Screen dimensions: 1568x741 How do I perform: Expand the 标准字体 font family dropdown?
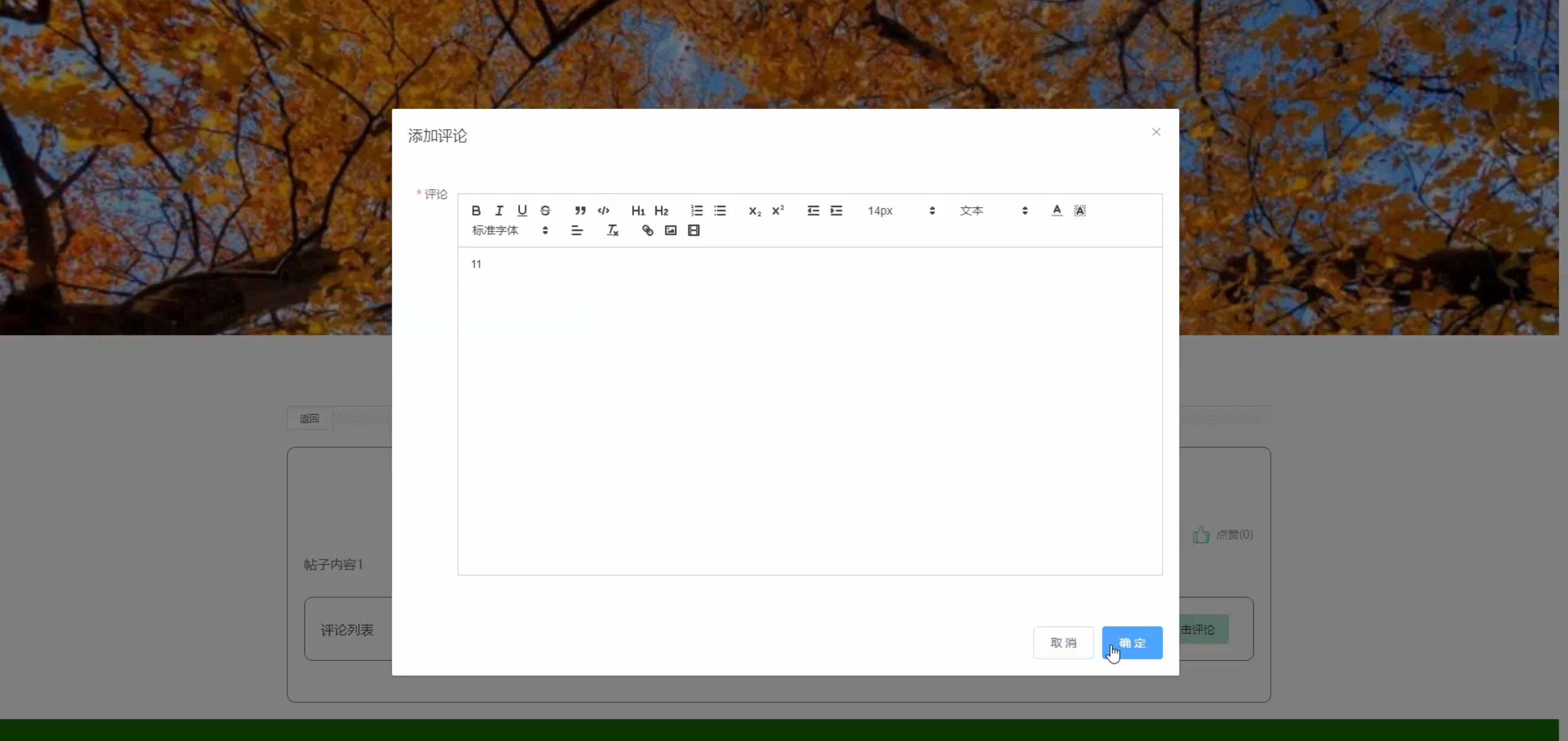510,230
